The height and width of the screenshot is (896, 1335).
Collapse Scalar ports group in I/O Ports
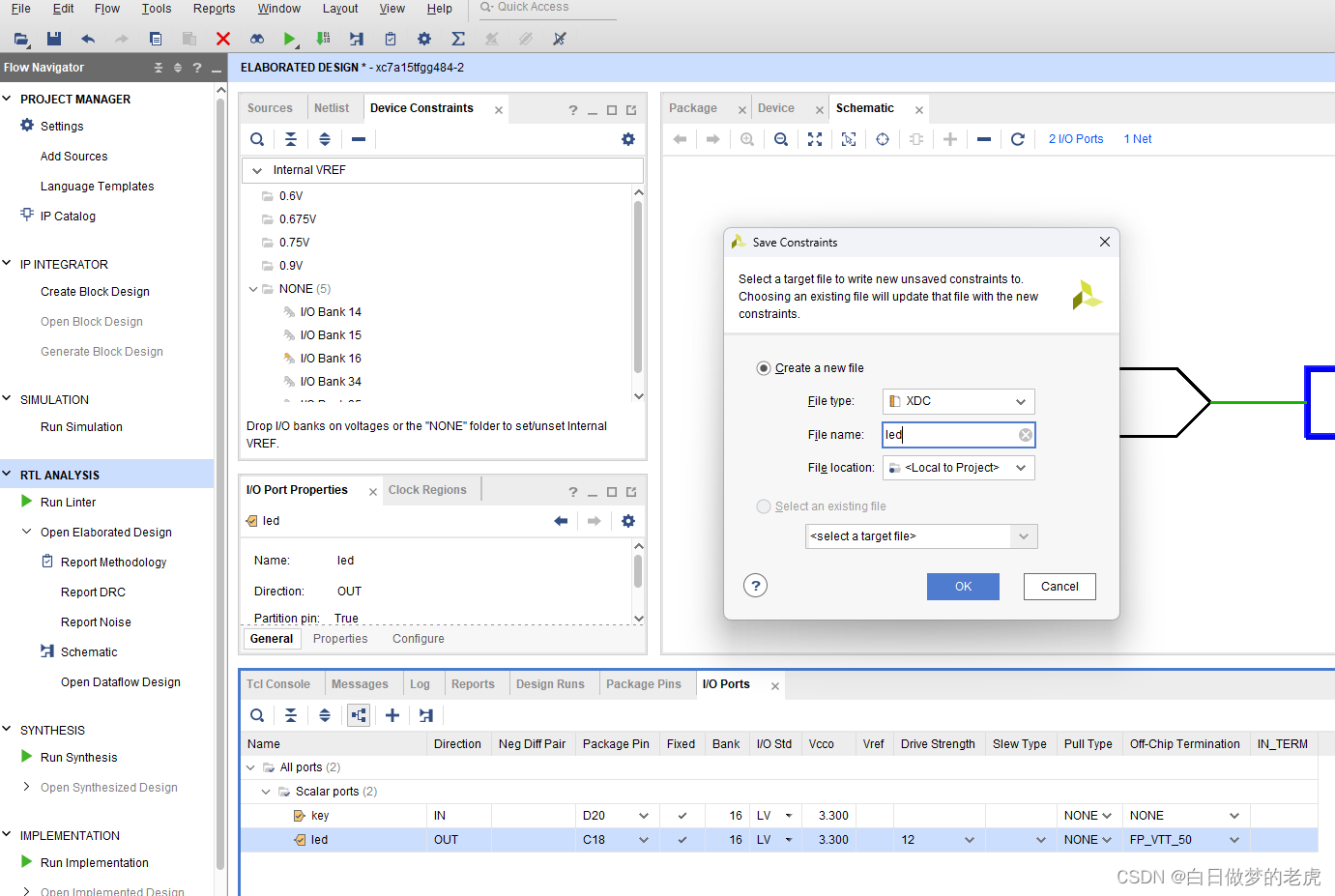click(x=266, y=792)
